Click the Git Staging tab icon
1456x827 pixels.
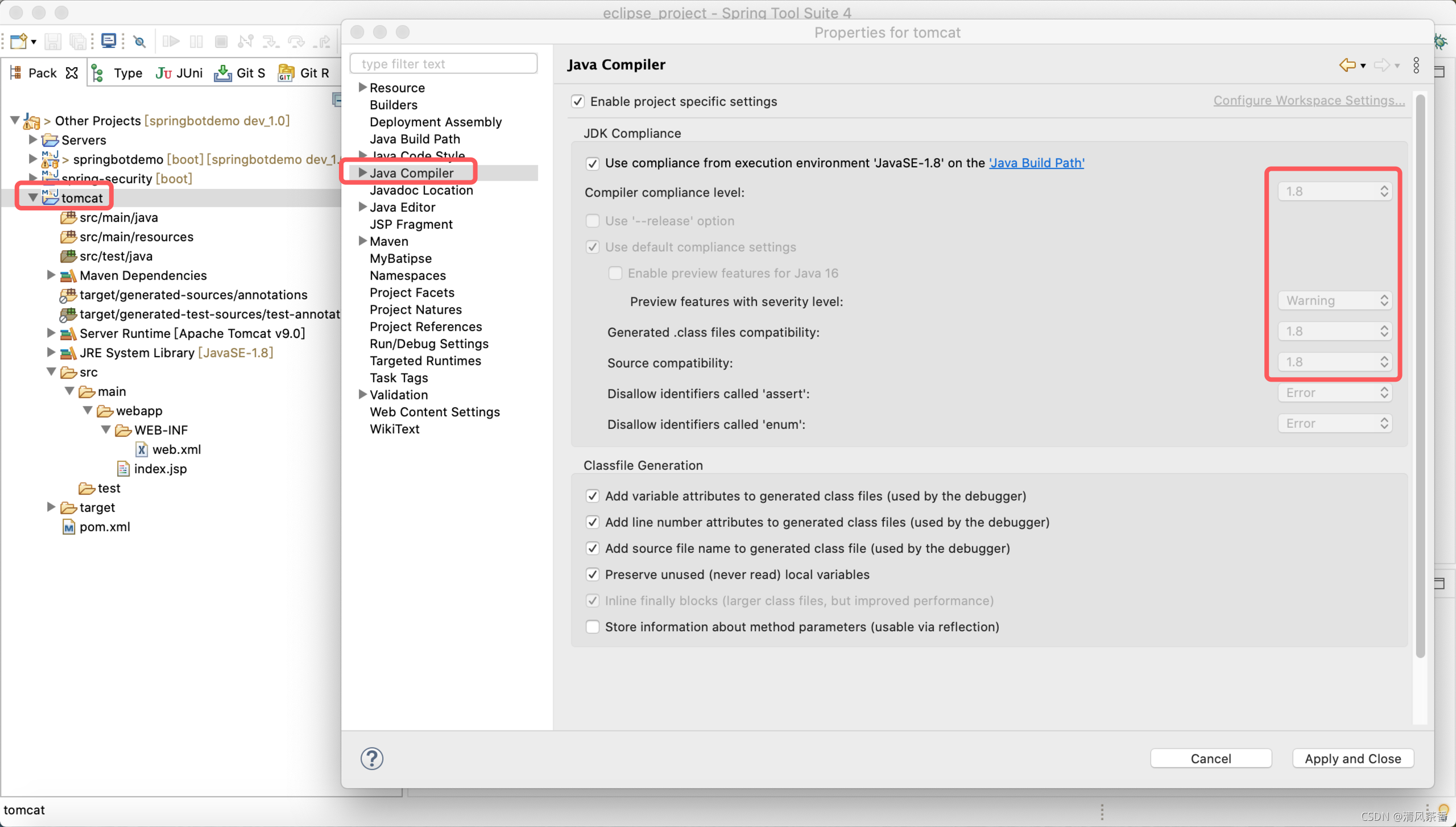tap(223, 73)
